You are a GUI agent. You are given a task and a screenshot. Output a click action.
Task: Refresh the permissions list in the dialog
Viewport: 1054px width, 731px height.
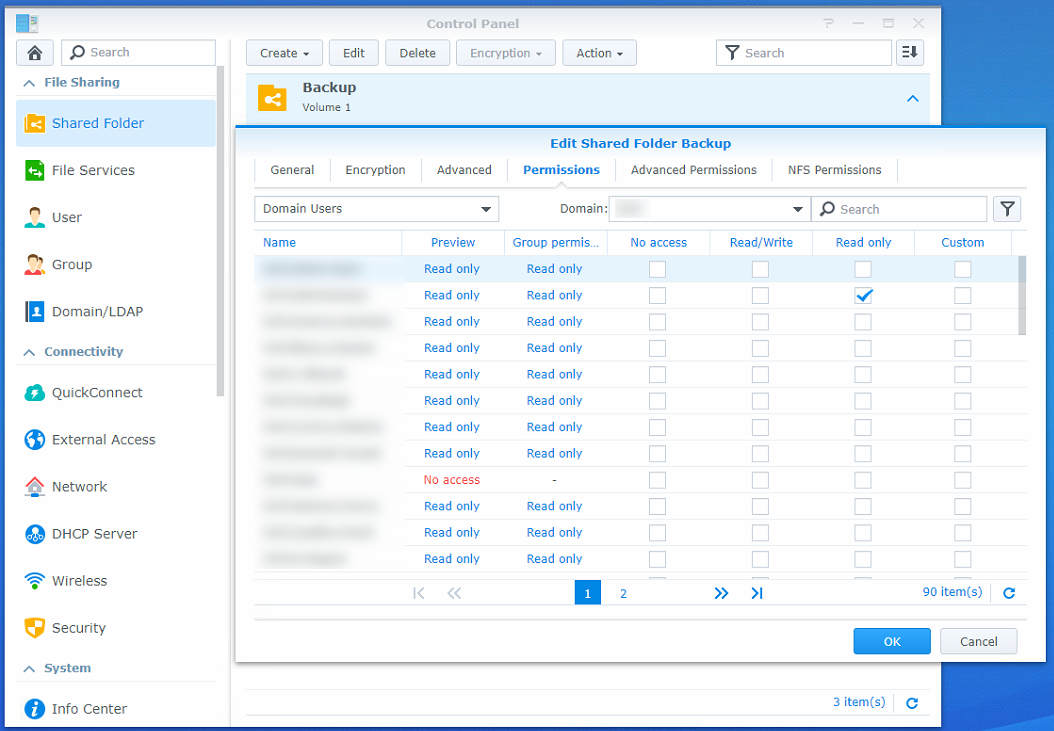click(x=1009, y=593)
